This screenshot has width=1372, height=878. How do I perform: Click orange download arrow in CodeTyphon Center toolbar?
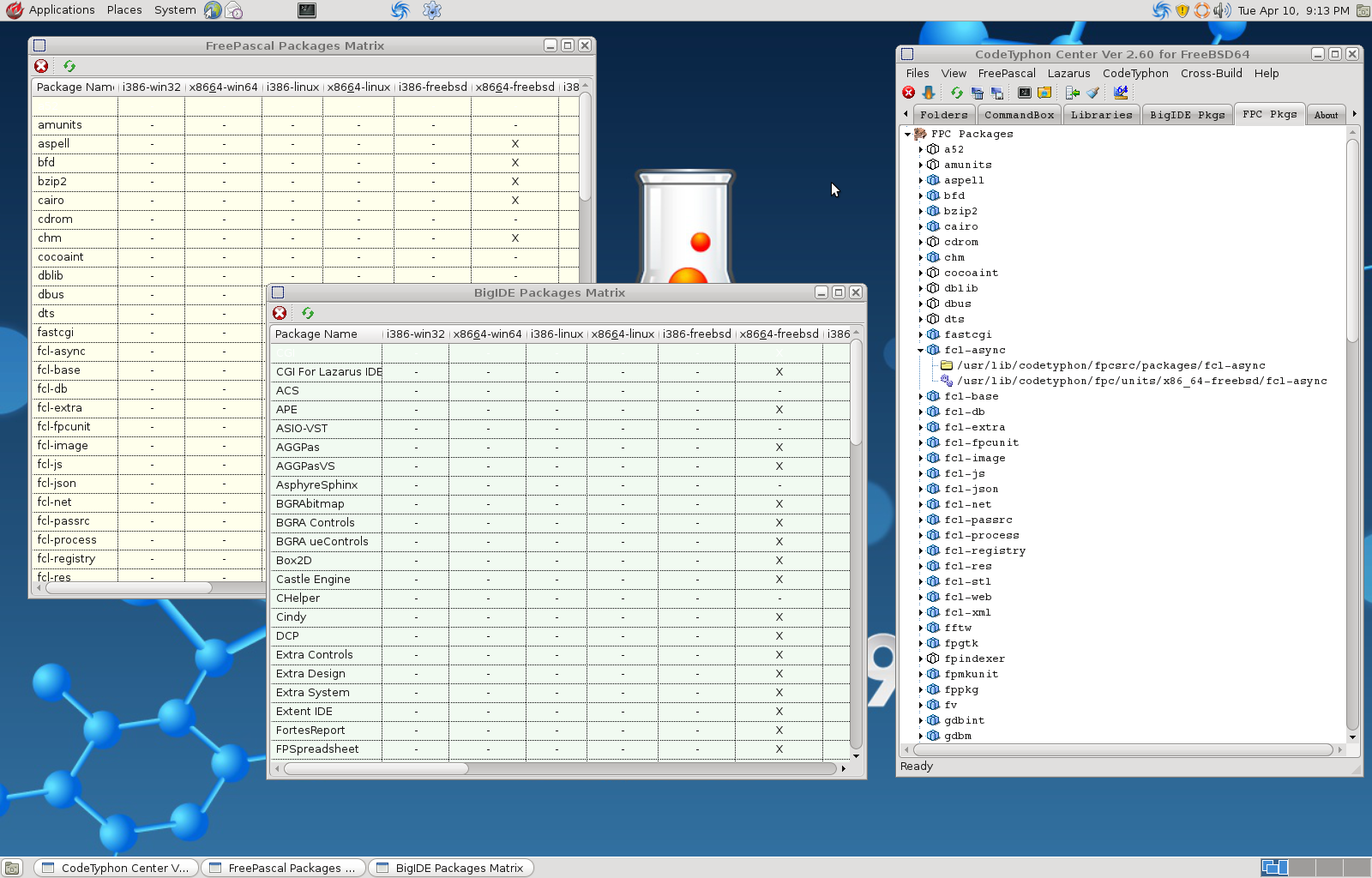[x=929, y=93]
